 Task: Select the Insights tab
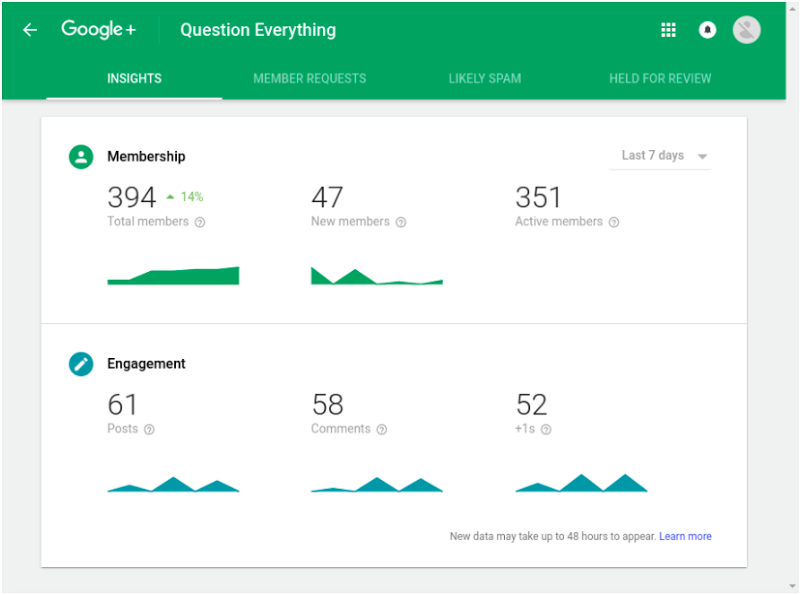point(134,78)
